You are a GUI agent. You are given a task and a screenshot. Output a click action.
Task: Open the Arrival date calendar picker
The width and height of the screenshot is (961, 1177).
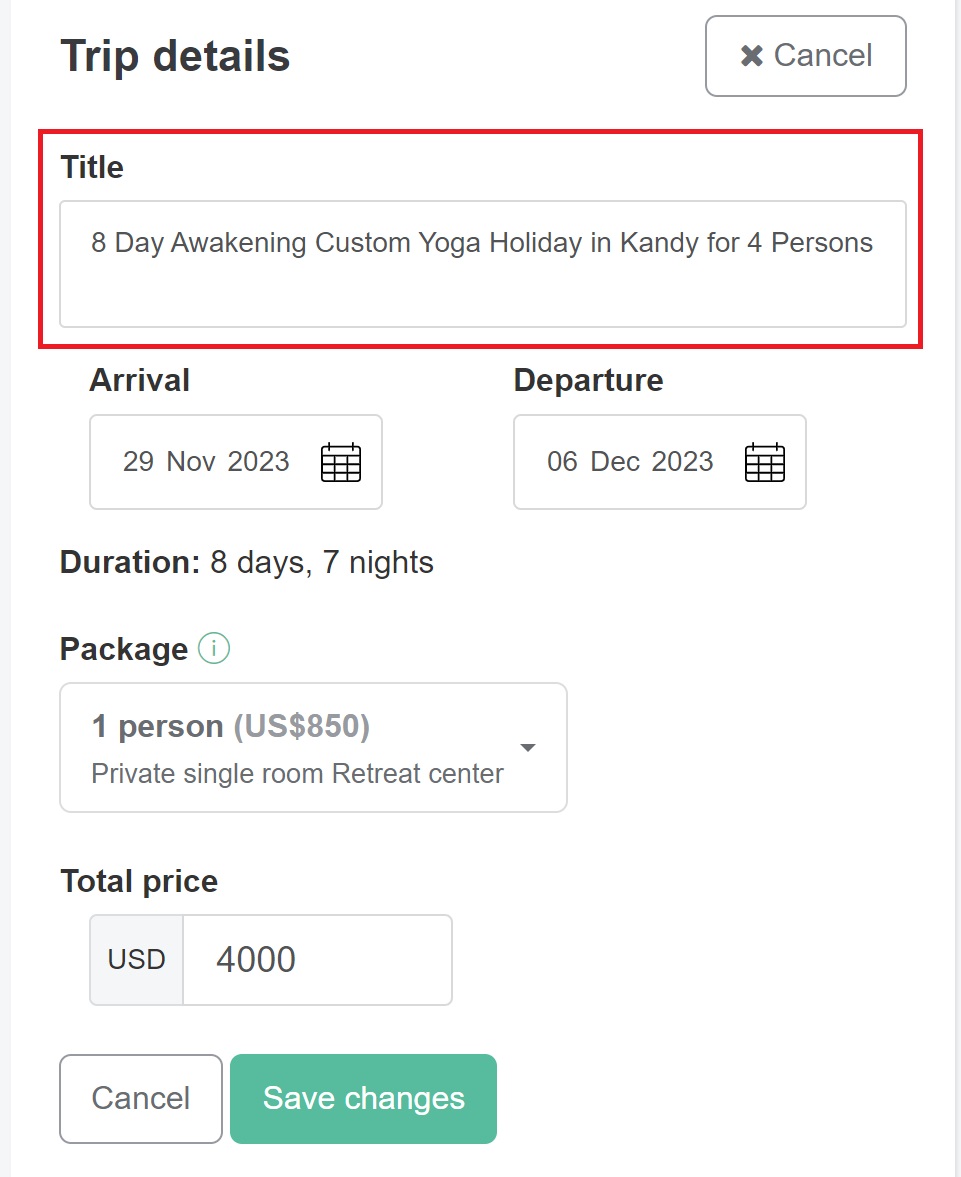(x=340, y=461)
